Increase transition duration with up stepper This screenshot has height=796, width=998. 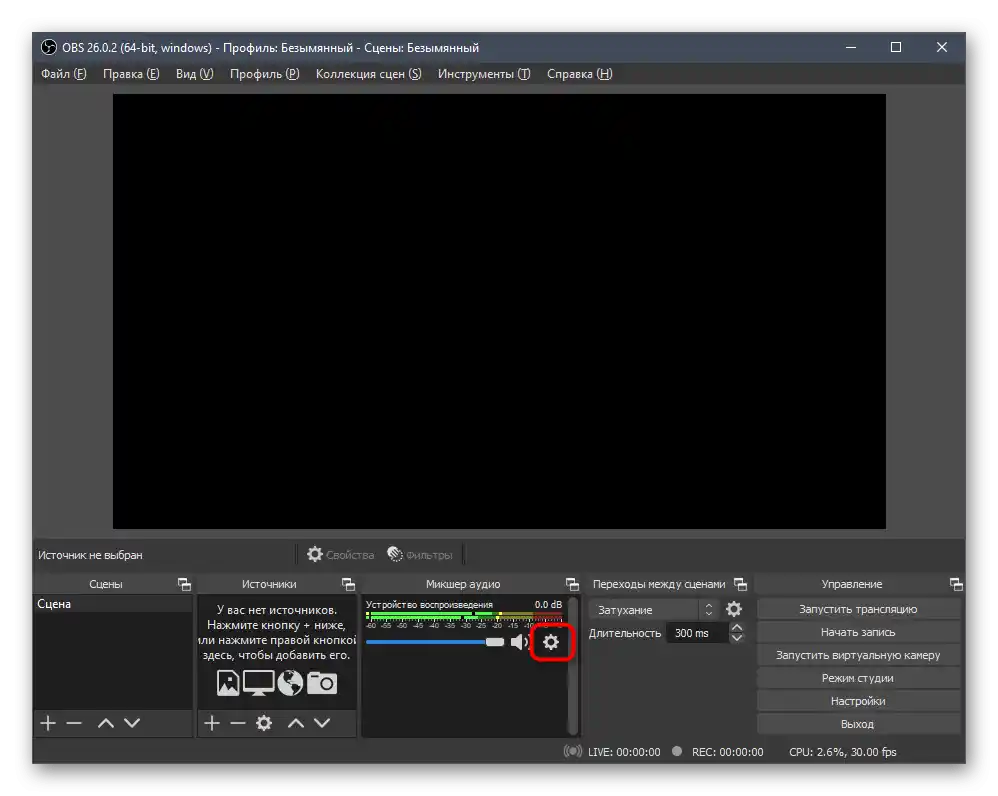point(737,628)
